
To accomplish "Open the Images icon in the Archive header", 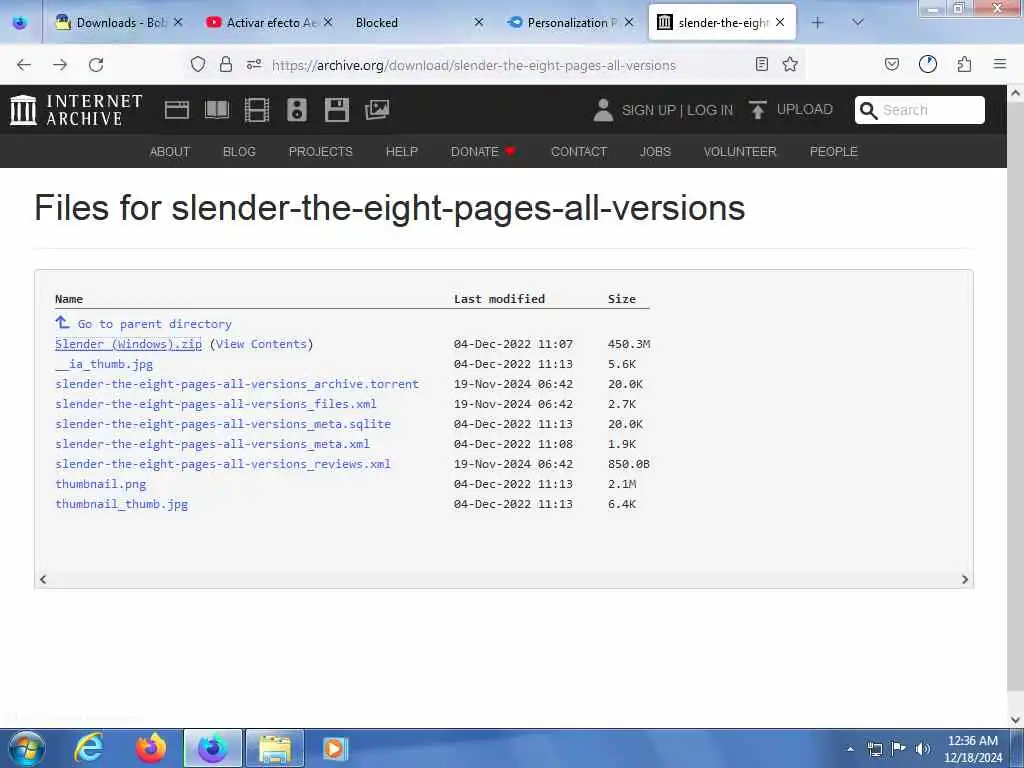I will [x=377, y=110].
